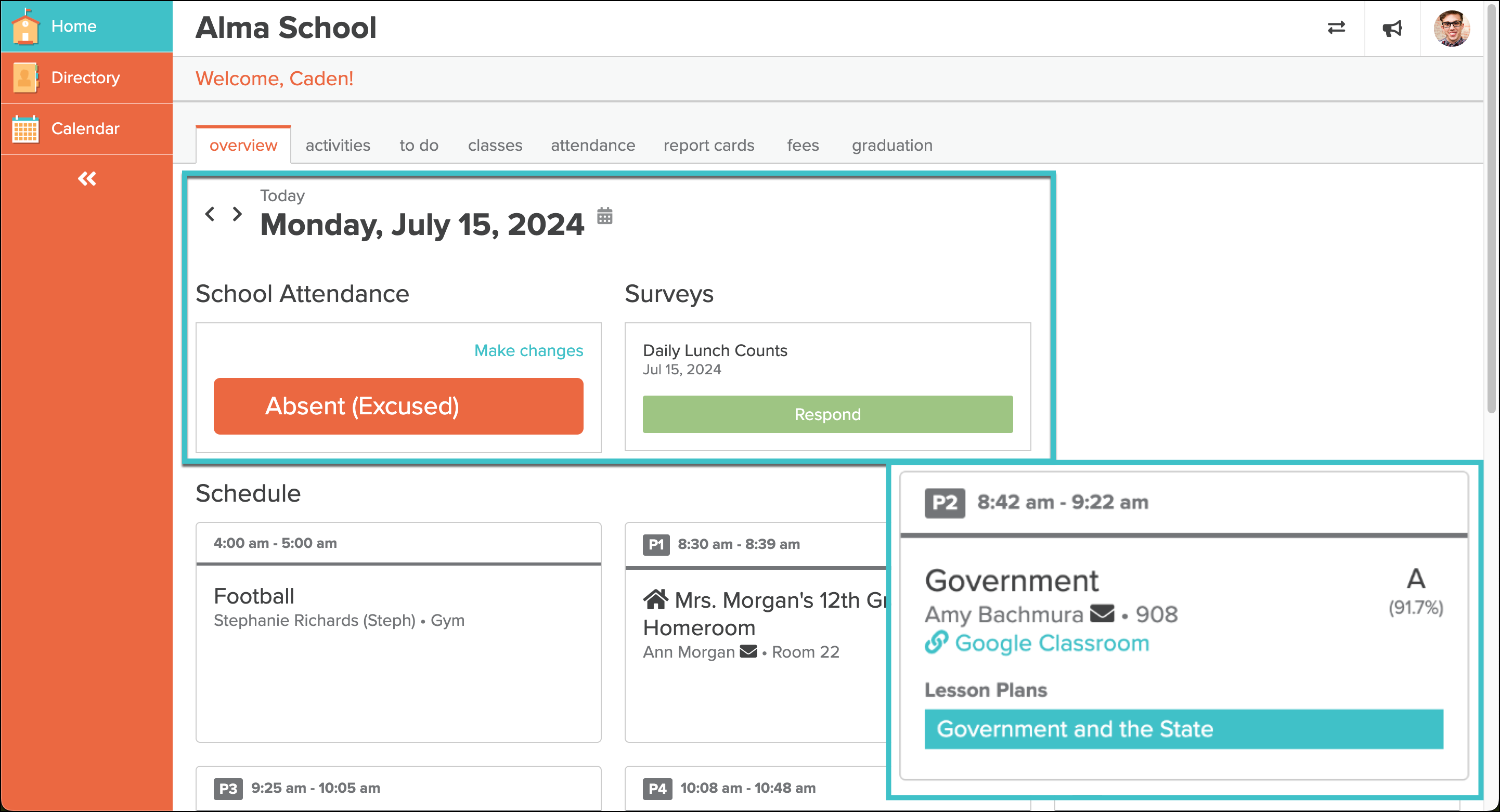Go to previous day arrow
This screenshot has width=1500, height=812.
[x=210, y=214]
